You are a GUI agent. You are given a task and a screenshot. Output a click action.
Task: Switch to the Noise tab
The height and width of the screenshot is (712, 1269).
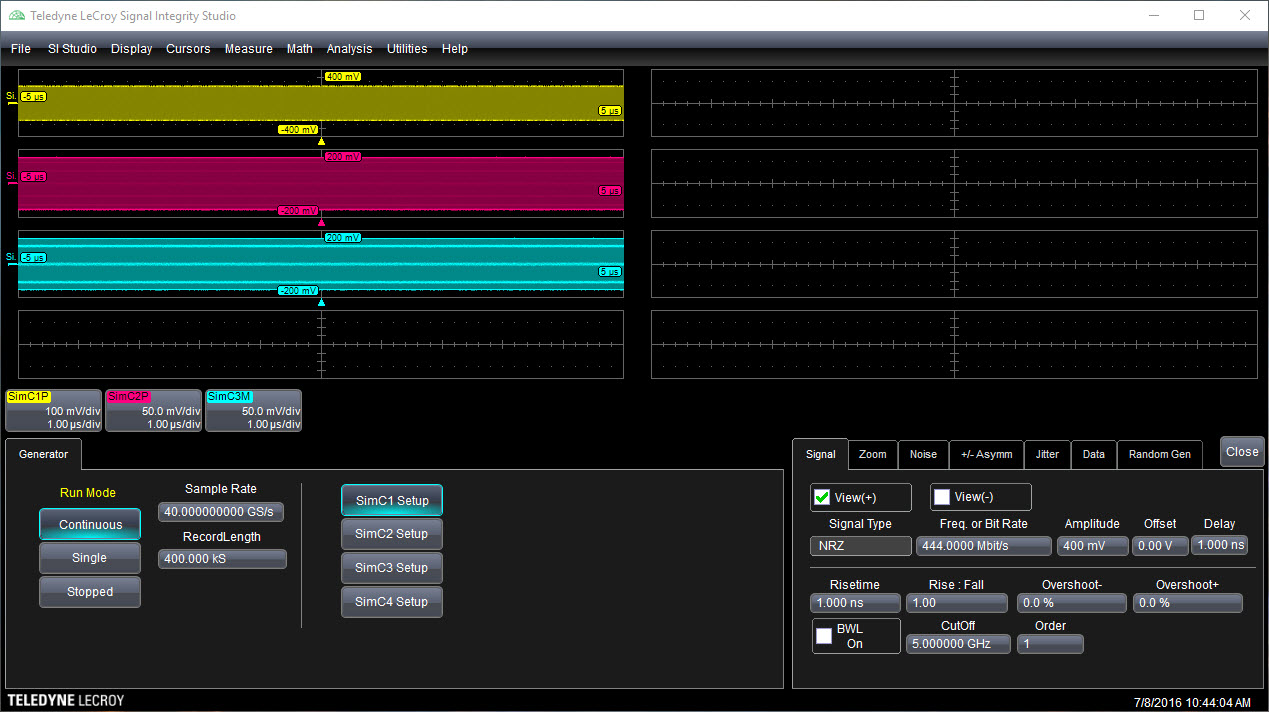tap(923, 454)
